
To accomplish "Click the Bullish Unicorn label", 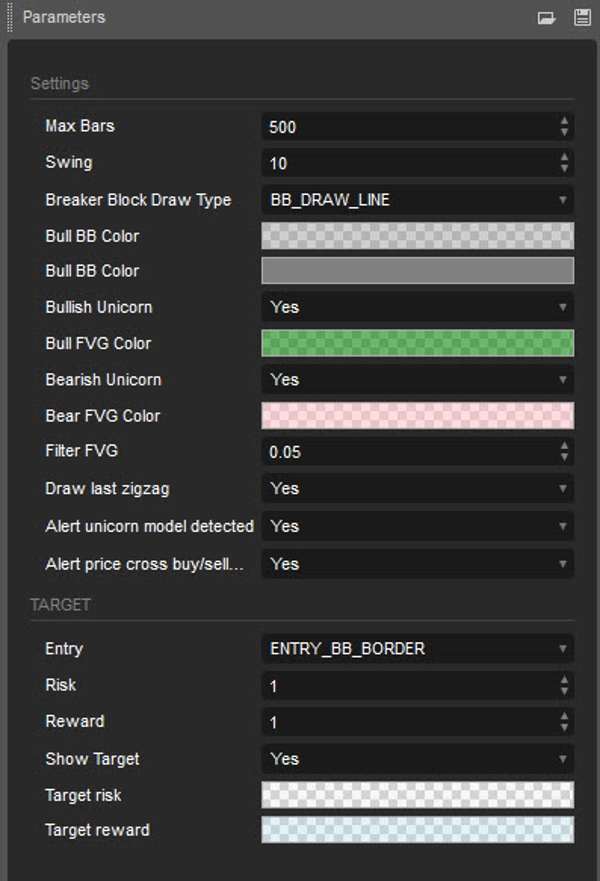I will coord(99,307).
